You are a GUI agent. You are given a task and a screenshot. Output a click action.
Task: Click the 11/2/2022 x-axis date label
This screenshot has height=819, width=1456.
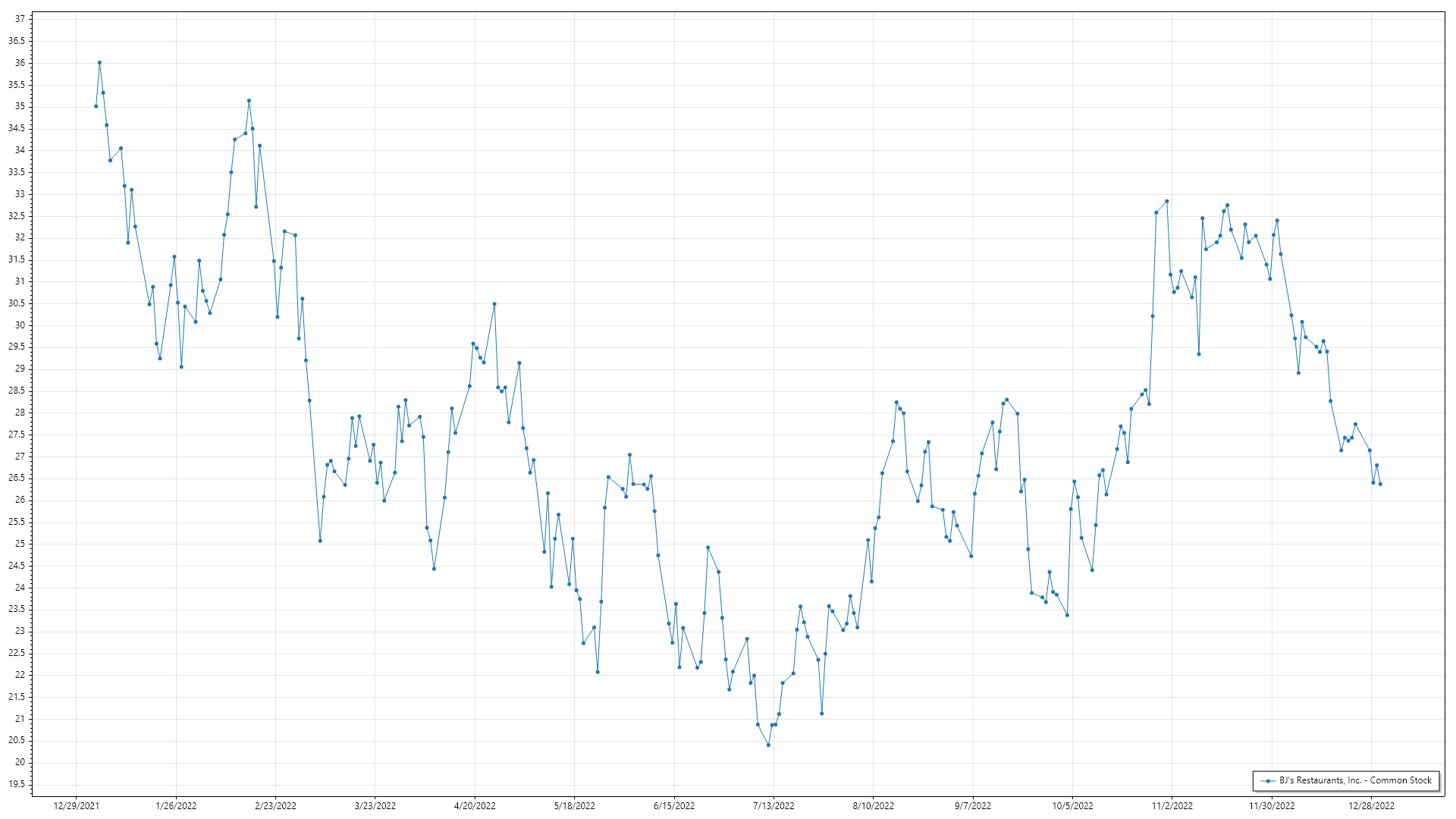pos(1172,805)
